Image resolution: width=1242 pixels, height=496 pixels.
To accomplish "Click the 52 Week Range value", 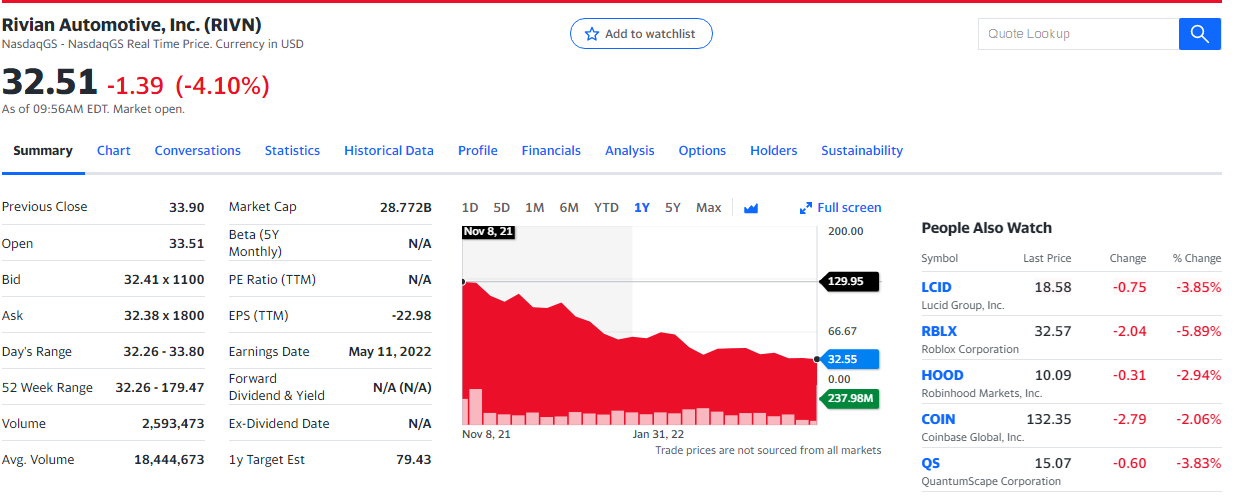I will click(x=160, y=388).
